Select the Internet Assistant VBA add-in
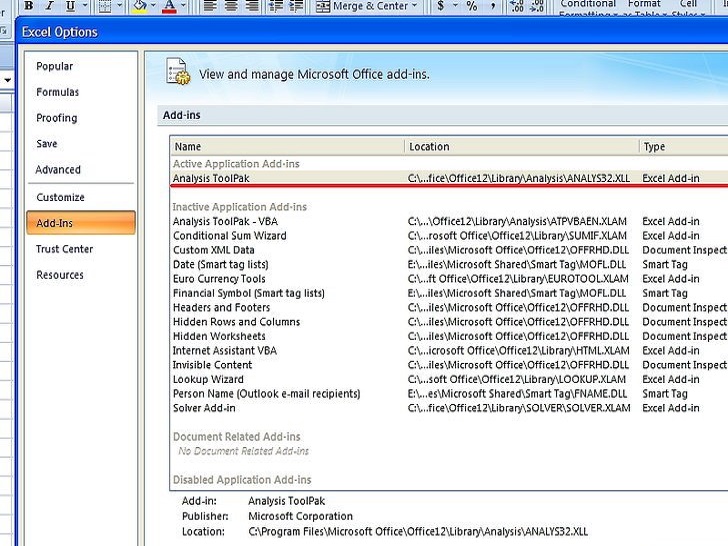728x546 pixels. coord(449,351)
